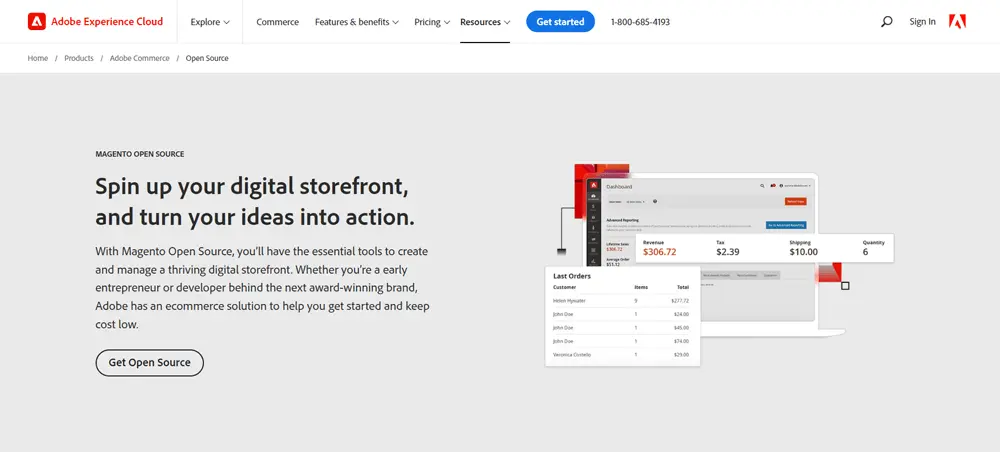Click the Adobe Experience Cloud logo icon
The image size is (1000, 452).
coord(36,22)
